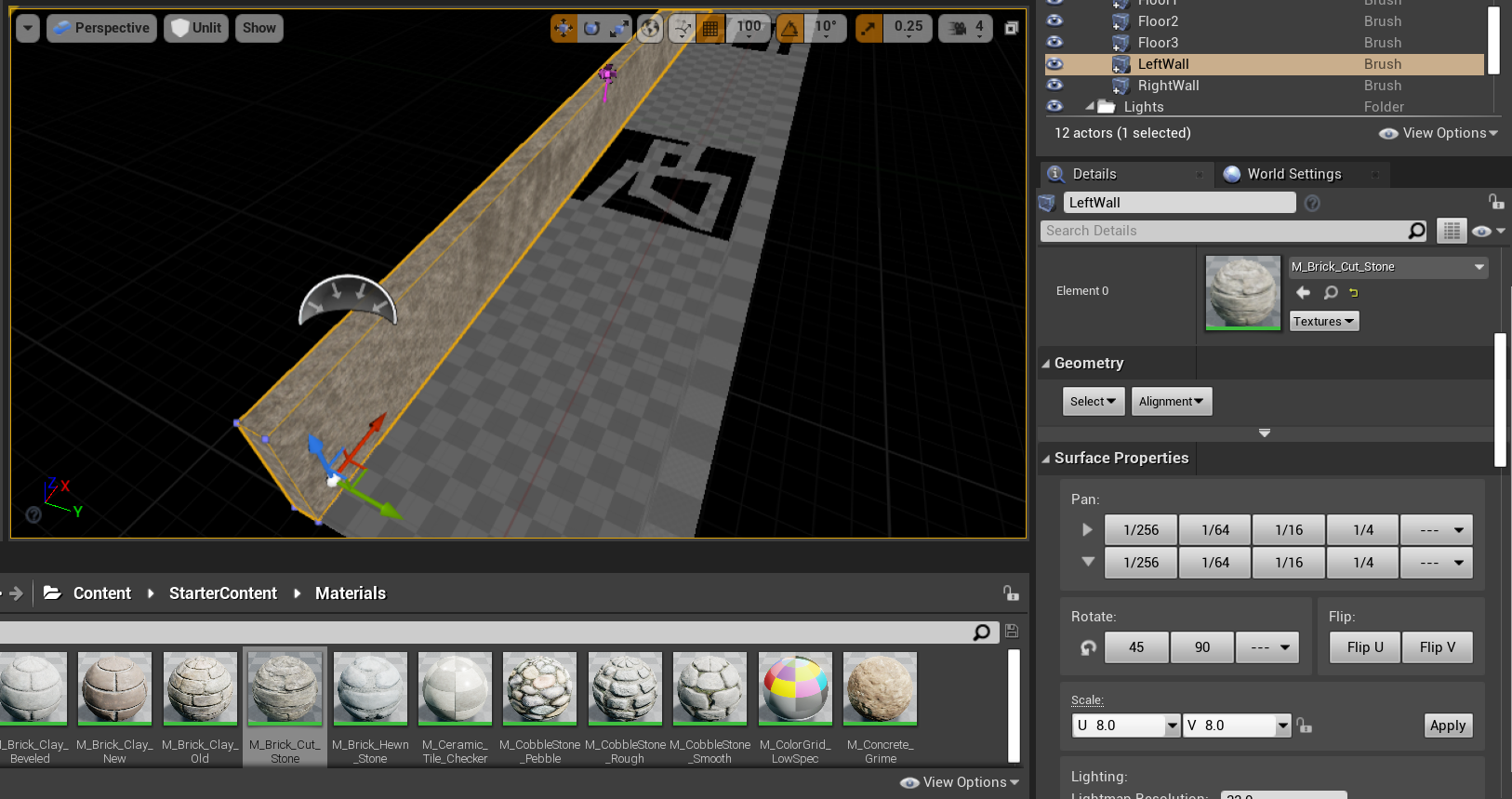Open the Textures dropdown button
Viewport: 1512px width, 799px height.
[x=1324, y=321]
